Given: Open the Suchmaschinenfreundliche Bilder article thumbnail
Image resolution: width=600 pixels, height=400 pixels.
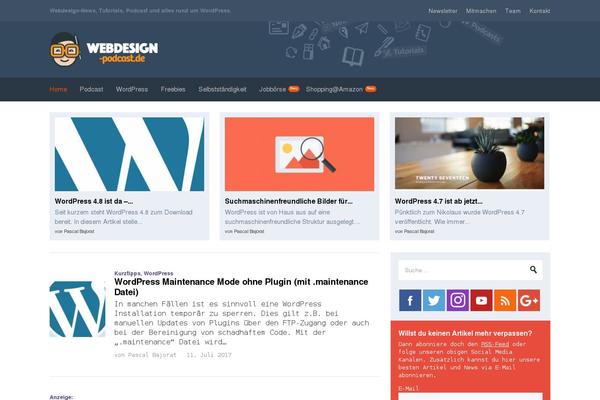Looking at the screenshot, I should coord(300,154).
